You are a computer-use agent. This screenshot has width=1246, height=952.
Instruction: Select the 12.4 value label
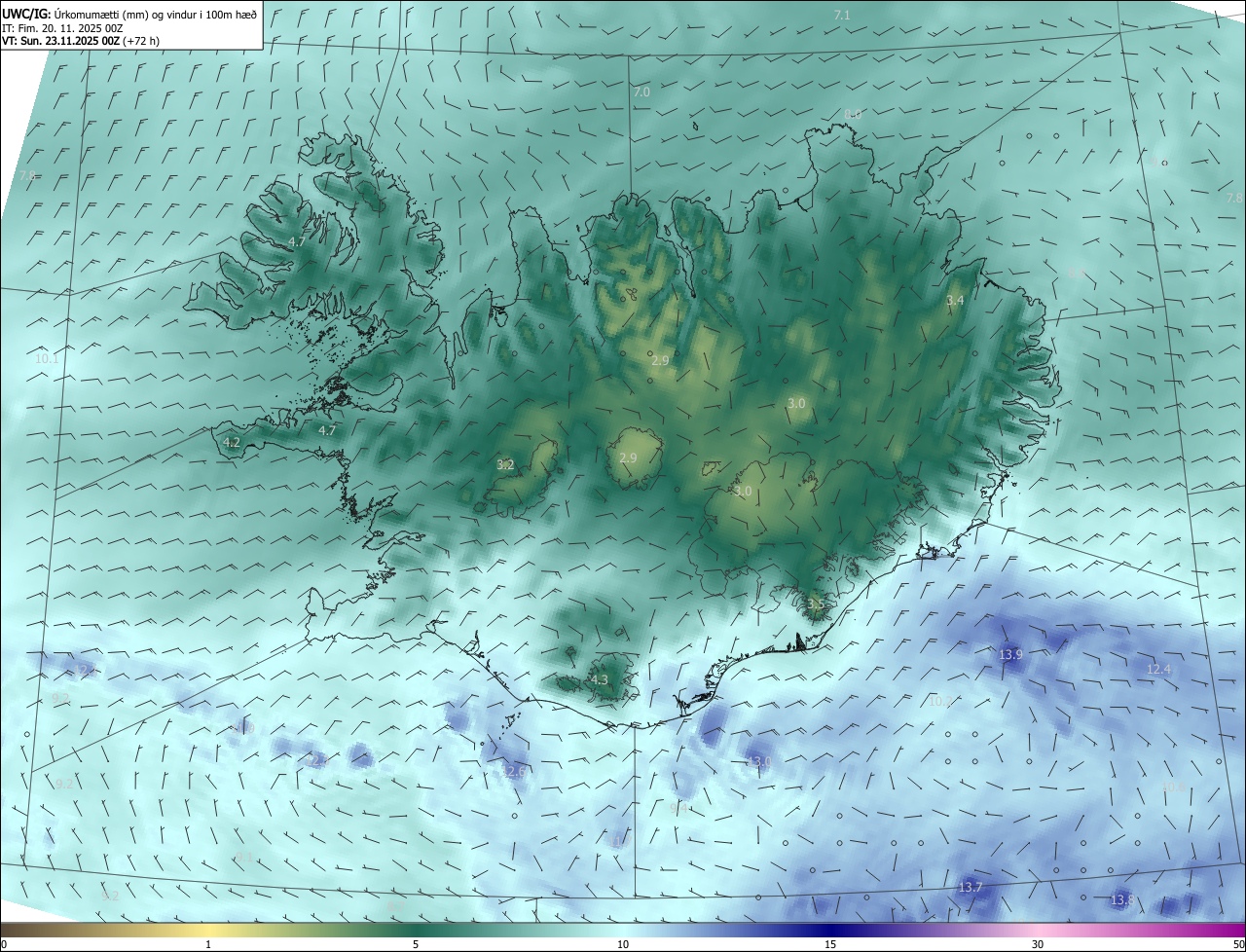pyautogui.click(x=1158, y=669)
